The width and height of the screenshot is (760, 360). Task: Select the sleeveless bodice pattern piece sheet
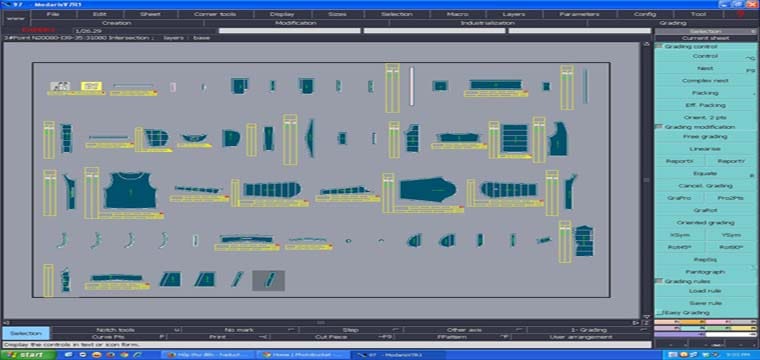tap(131, 190)
